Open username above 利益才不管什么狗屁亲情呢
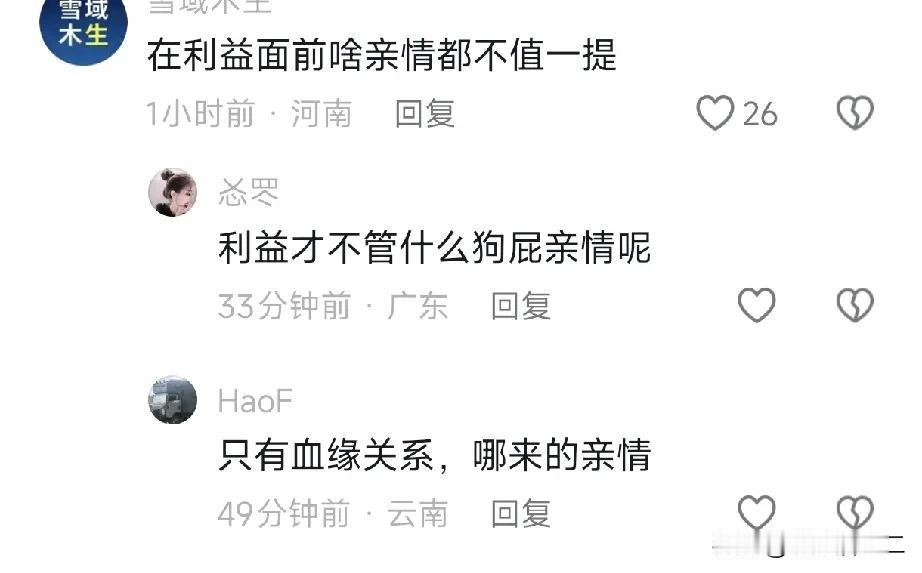This screenshot has width=922, height=573. [248, 192]
